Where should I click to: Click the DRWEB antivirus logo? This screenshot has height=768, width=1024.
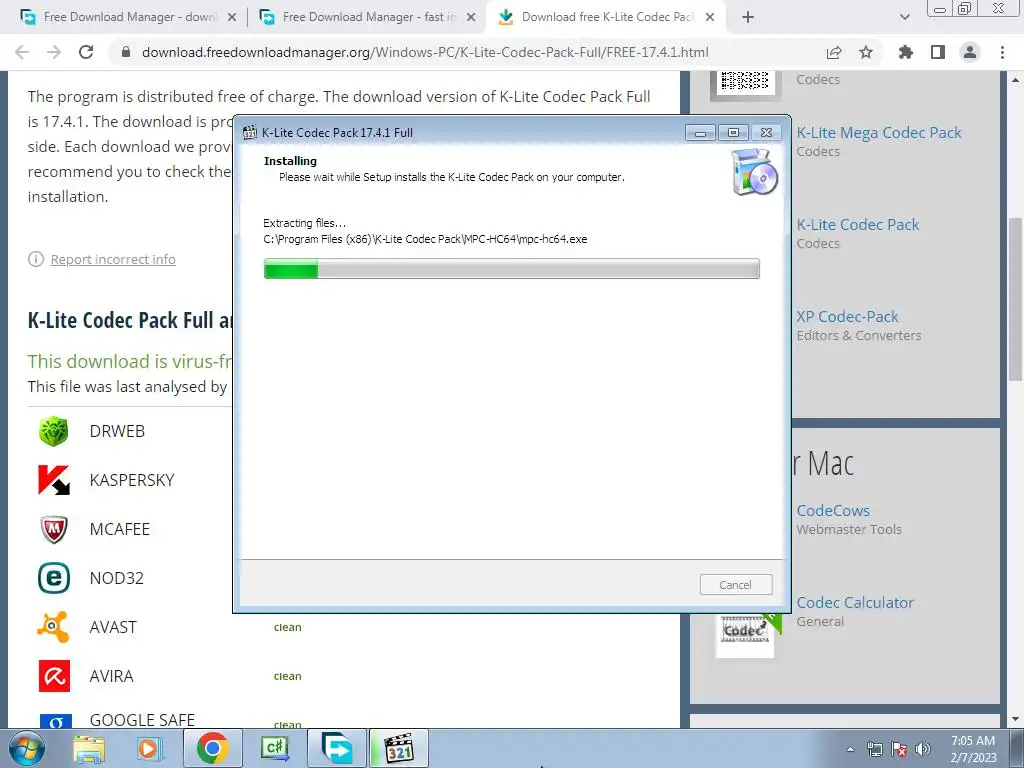tap(54, 431)
